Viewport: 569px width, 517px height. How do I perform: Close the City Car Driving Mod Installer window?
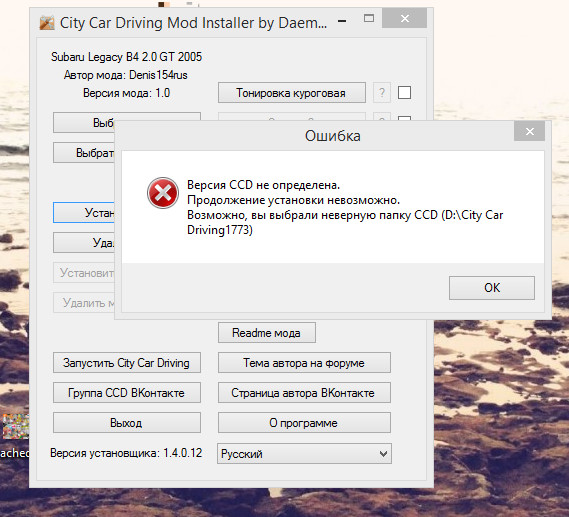click(405, 19)
